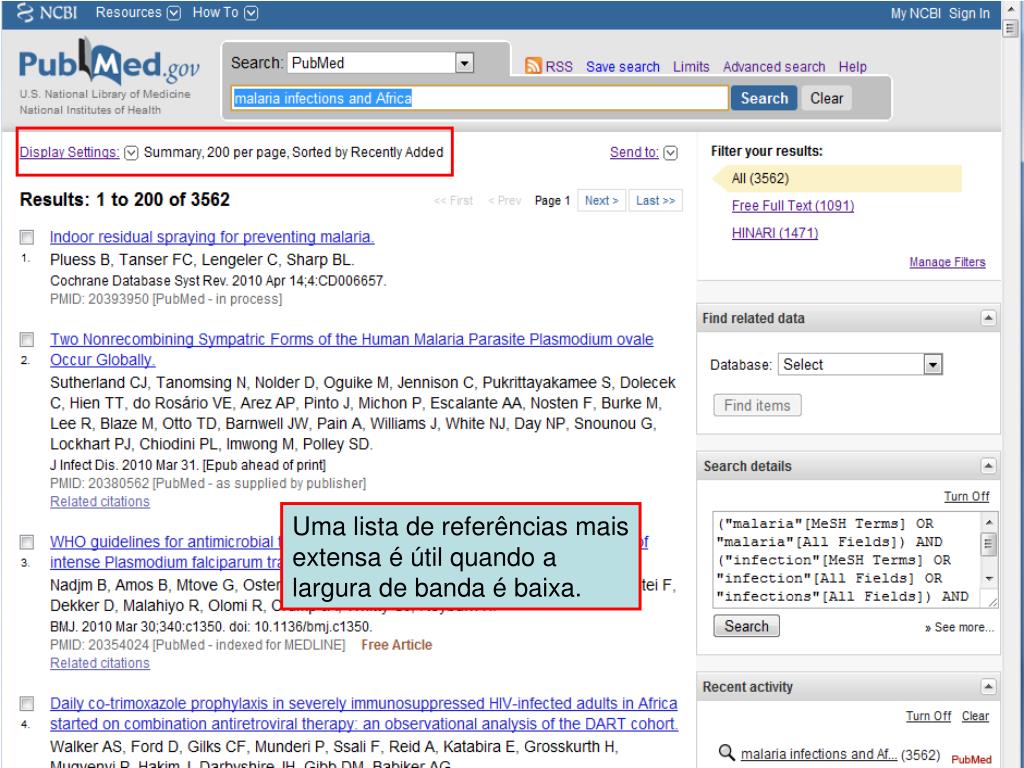The image size is (1024, 768).
Task: Open the PubMed.gov logo homepage
Action: click(x=109, y=63)
